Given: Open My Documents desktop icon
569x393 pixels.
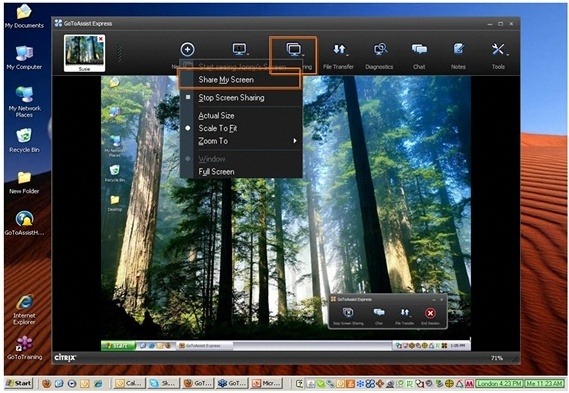Looking at the screenshot, I should point(24,16).
